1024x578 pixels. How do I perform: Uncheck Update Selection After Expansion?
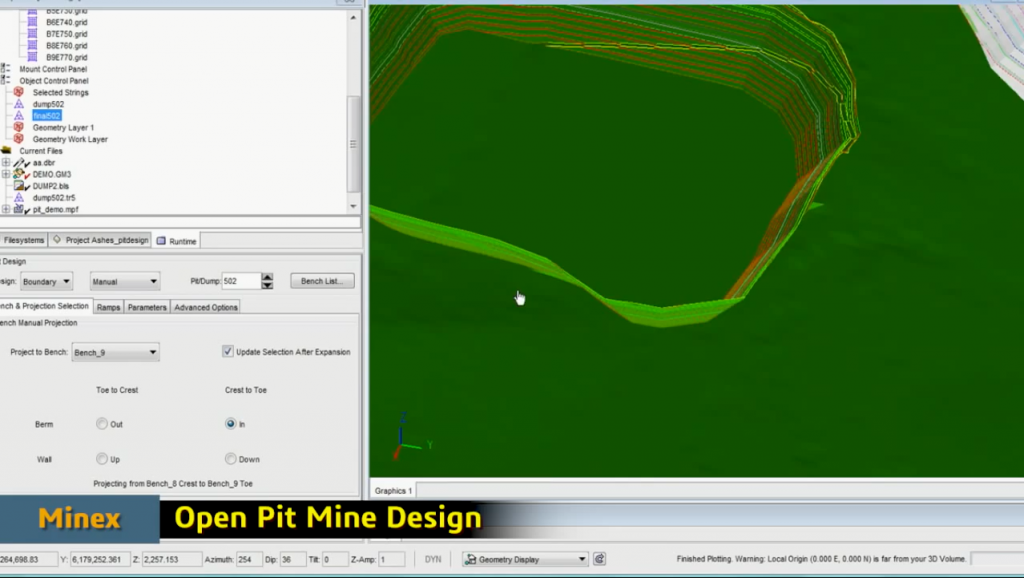(228, 352)
